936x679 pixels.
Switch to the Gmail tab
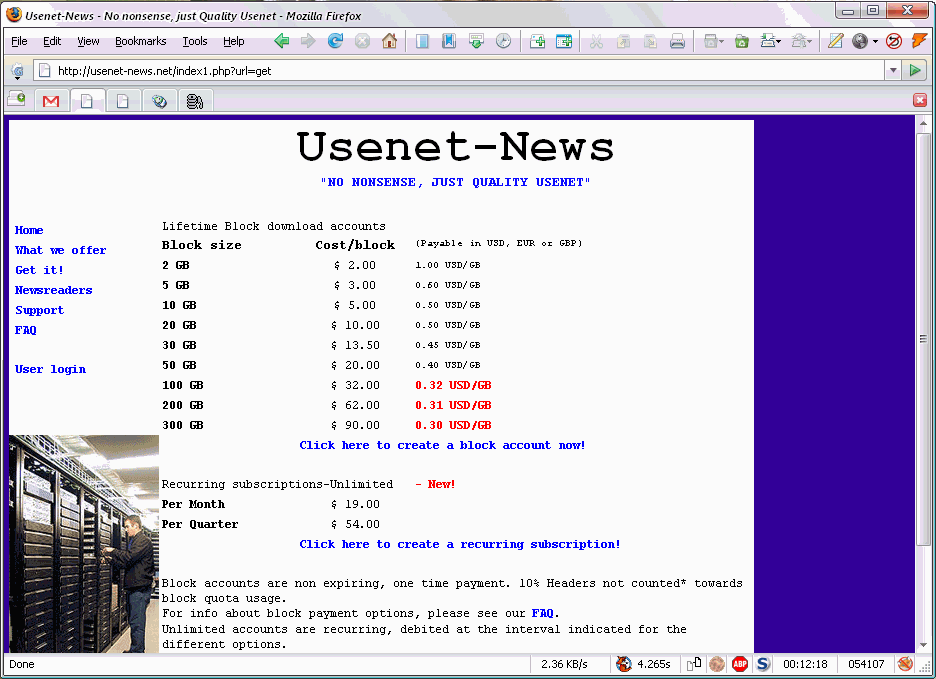click(51, 101)
